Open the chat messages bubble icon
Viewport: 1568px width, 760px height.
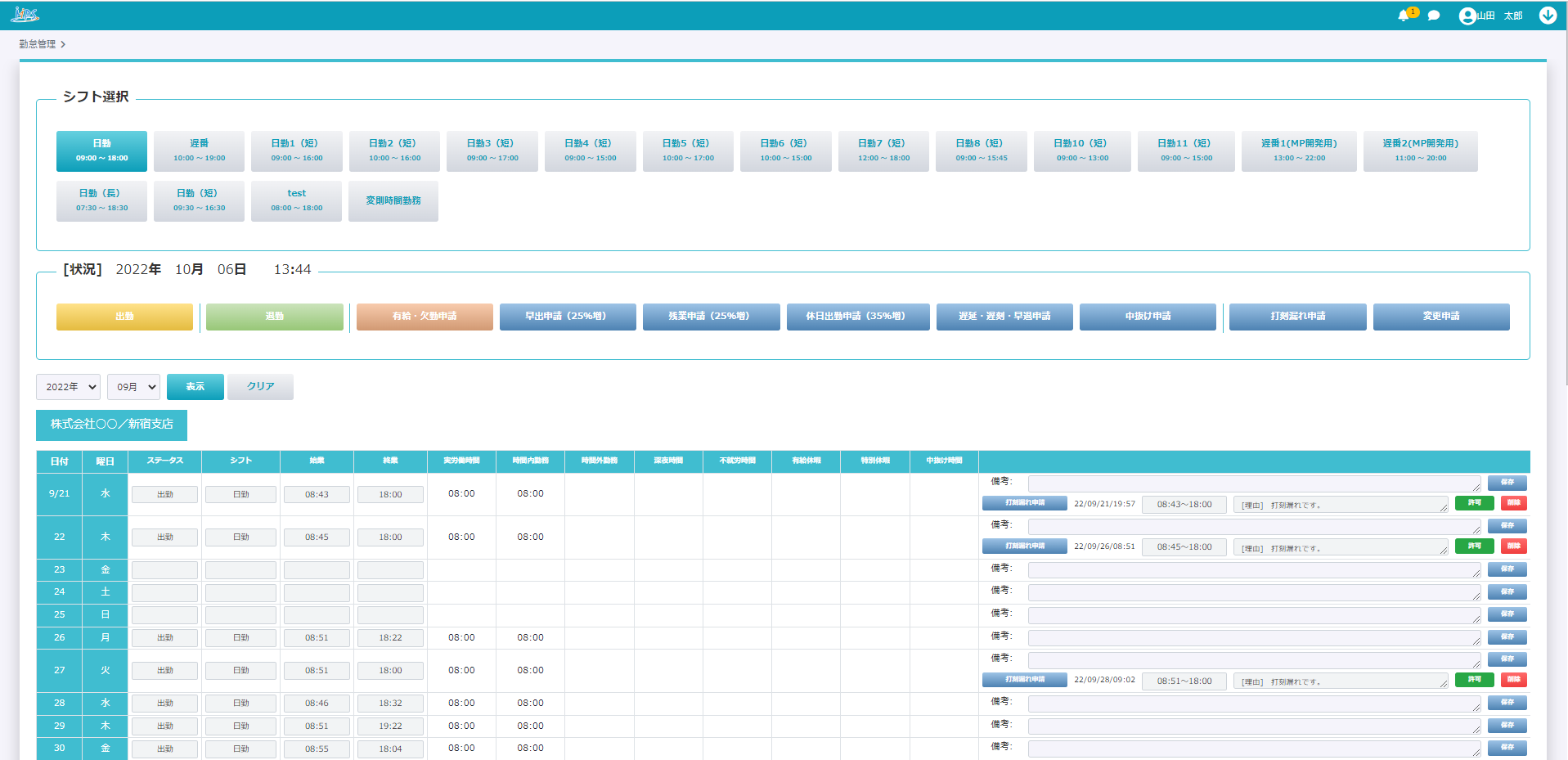[1434, 16]
